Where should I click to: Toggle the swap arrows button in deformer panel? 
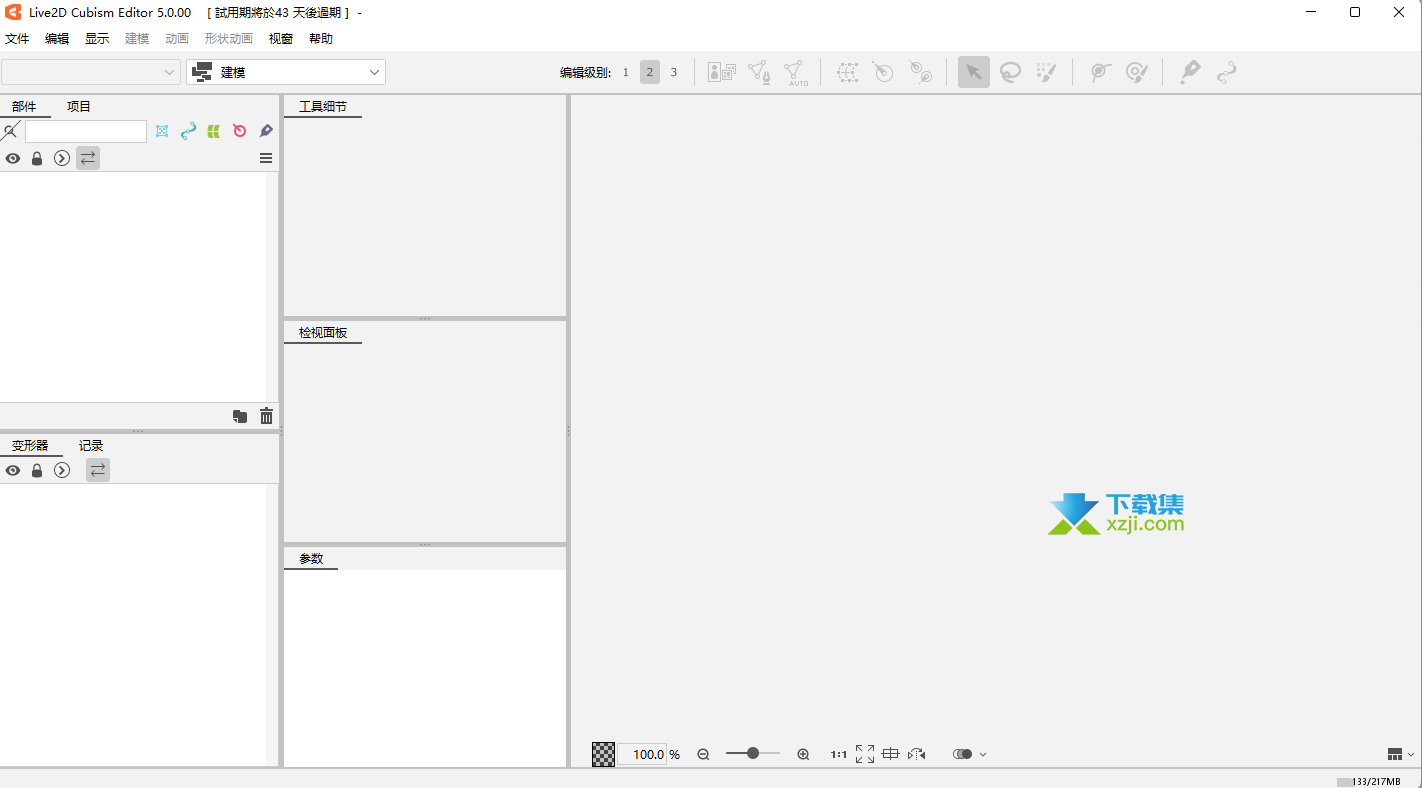(x=98, y=470)
